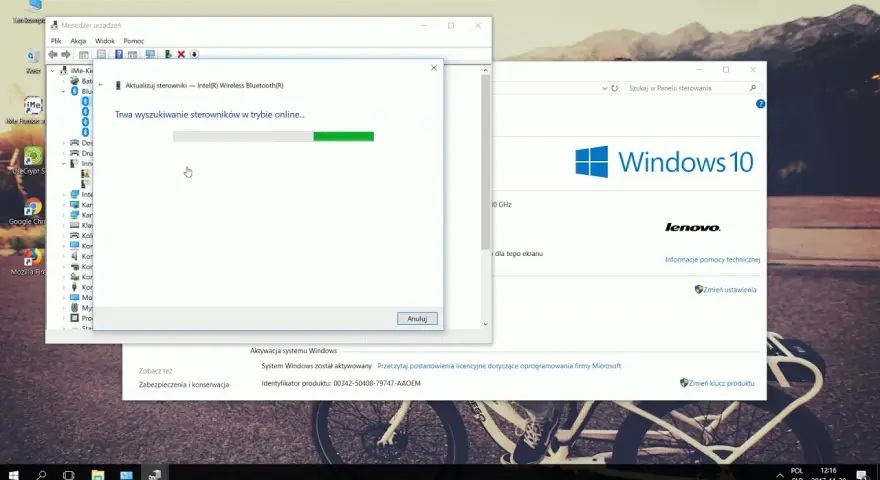Open the Informacje pomocy technicznej link
The image size is (880, 480).
point(712,259)
